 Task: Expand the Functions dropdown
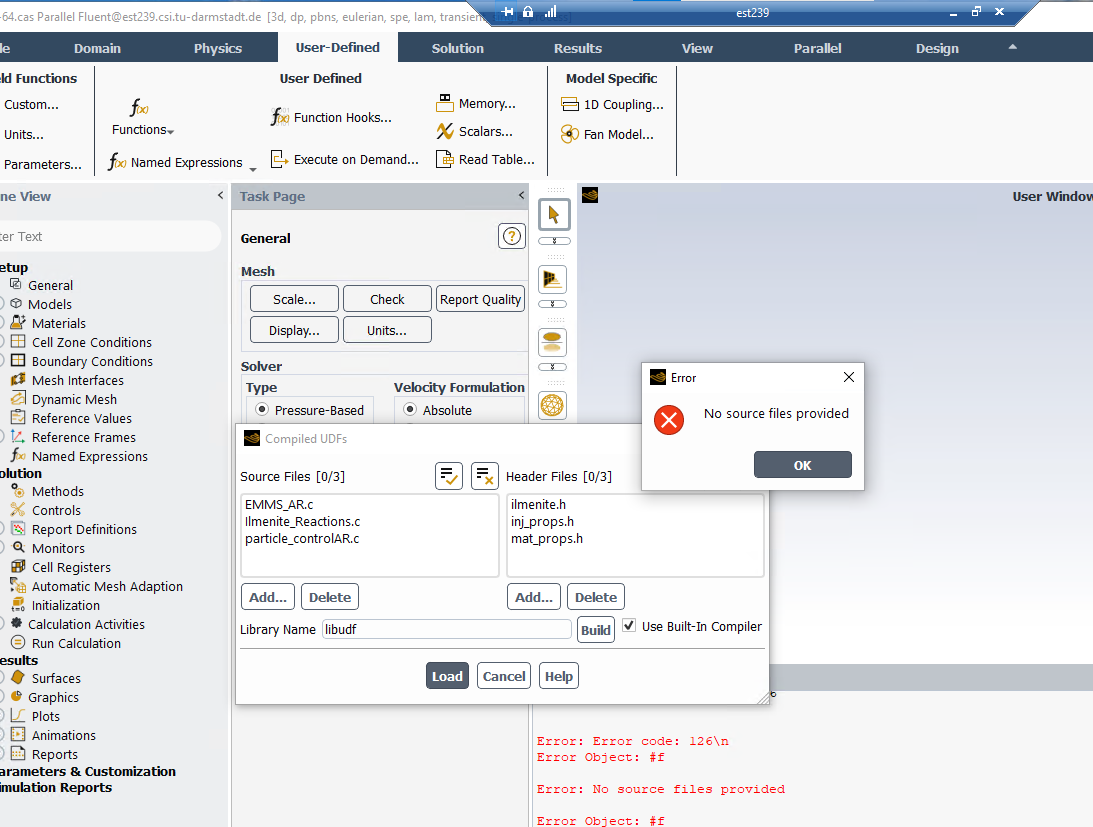171,131
